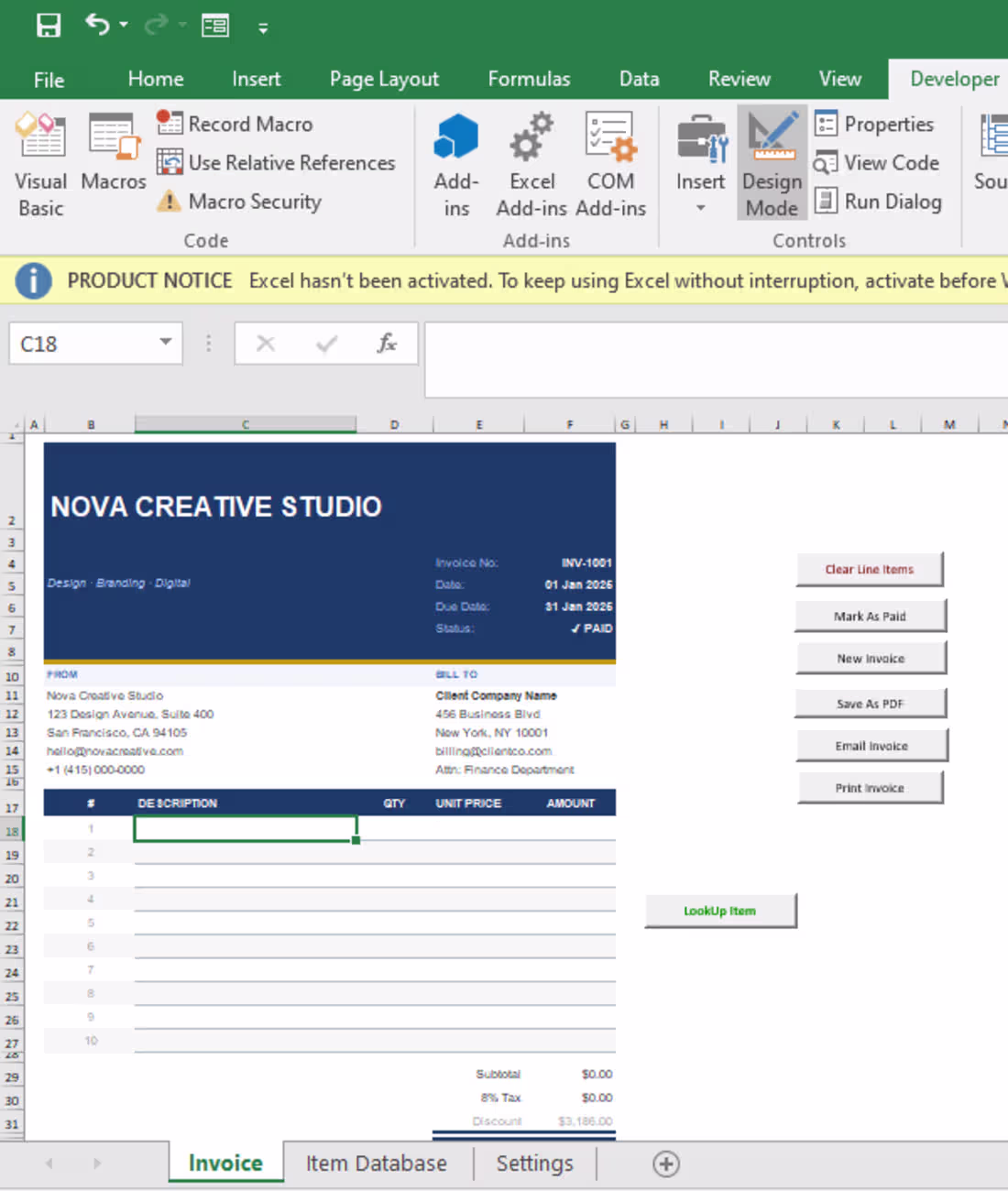
Task: Click the New Invoice button
Action: (x=871, y=658)
